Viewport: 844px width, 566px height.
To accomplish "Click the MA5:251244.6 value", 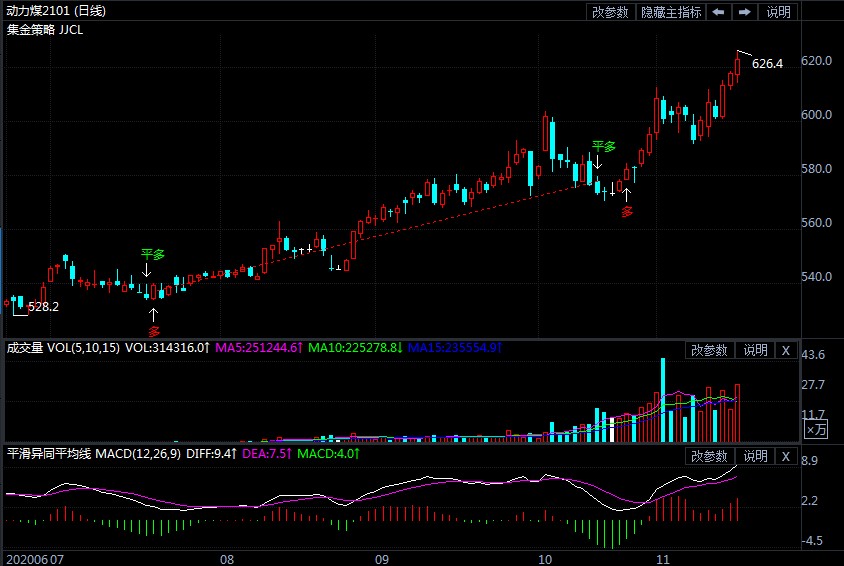I will [259, 348].
